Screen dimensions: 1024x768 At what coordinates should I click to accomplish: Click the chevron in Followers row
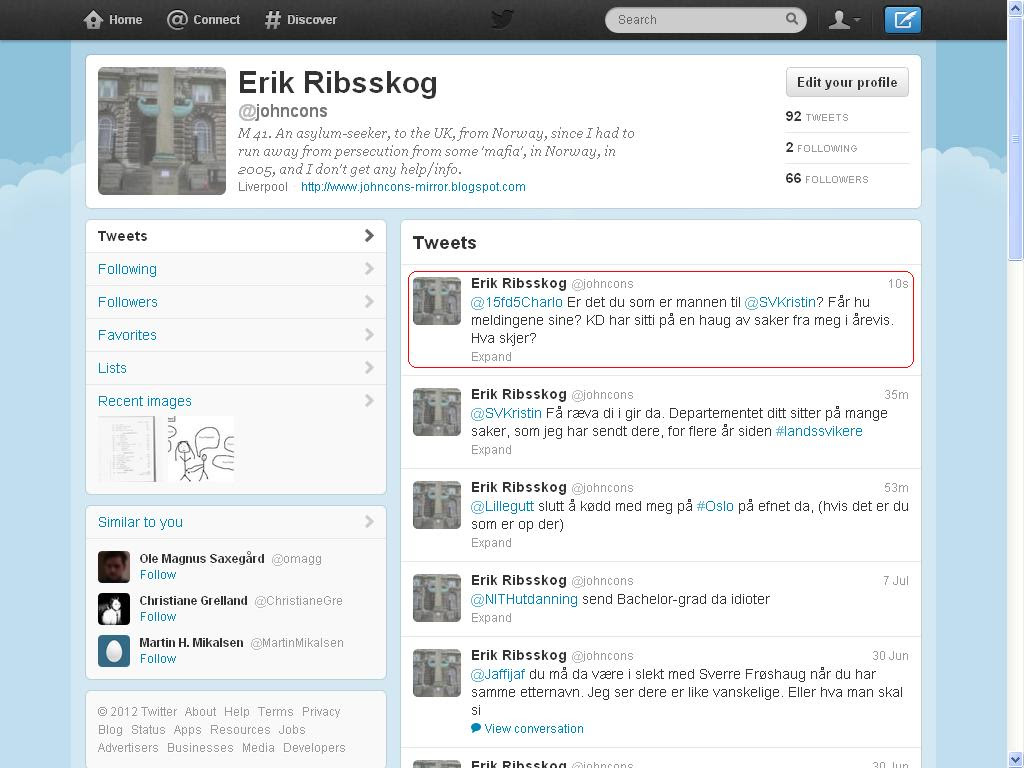click(x=369, y=301)
